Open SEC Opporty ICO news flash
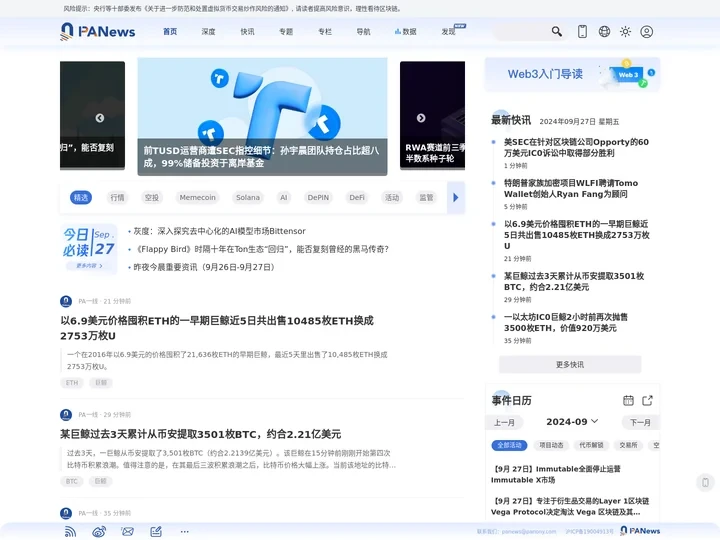 coord(576,147)
